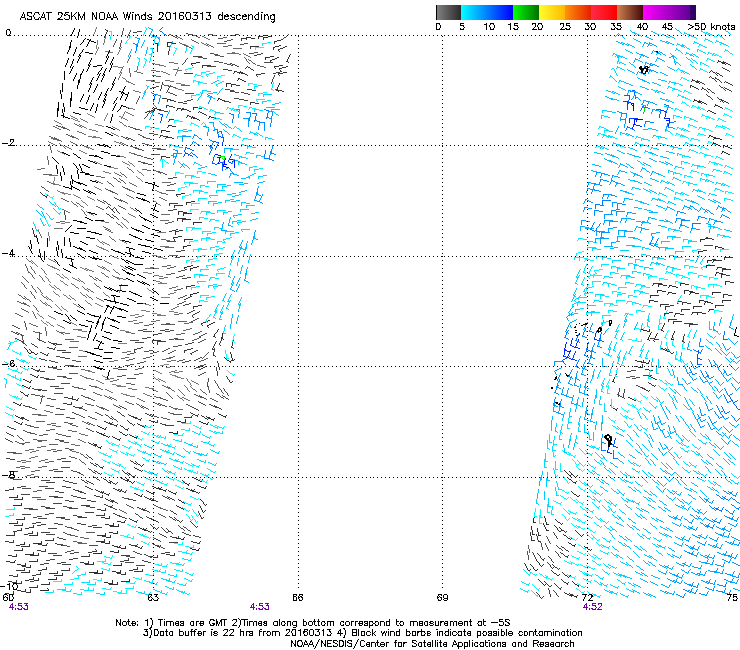This screenshot has width=740, height=650.
Task: Click the latitude label '-4'
Action: 9,253
